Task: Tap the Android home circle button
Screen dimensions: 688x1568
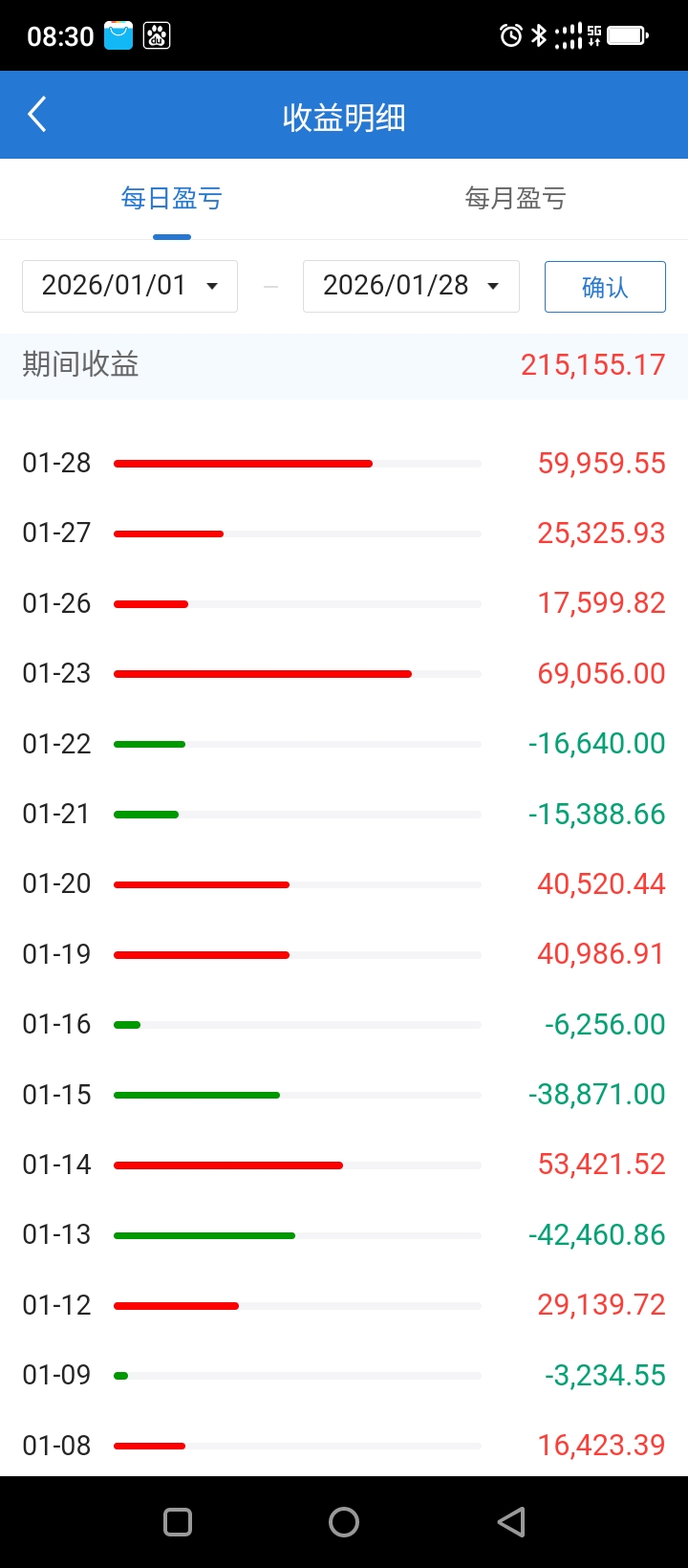Action: click(x=344, y=1522)
